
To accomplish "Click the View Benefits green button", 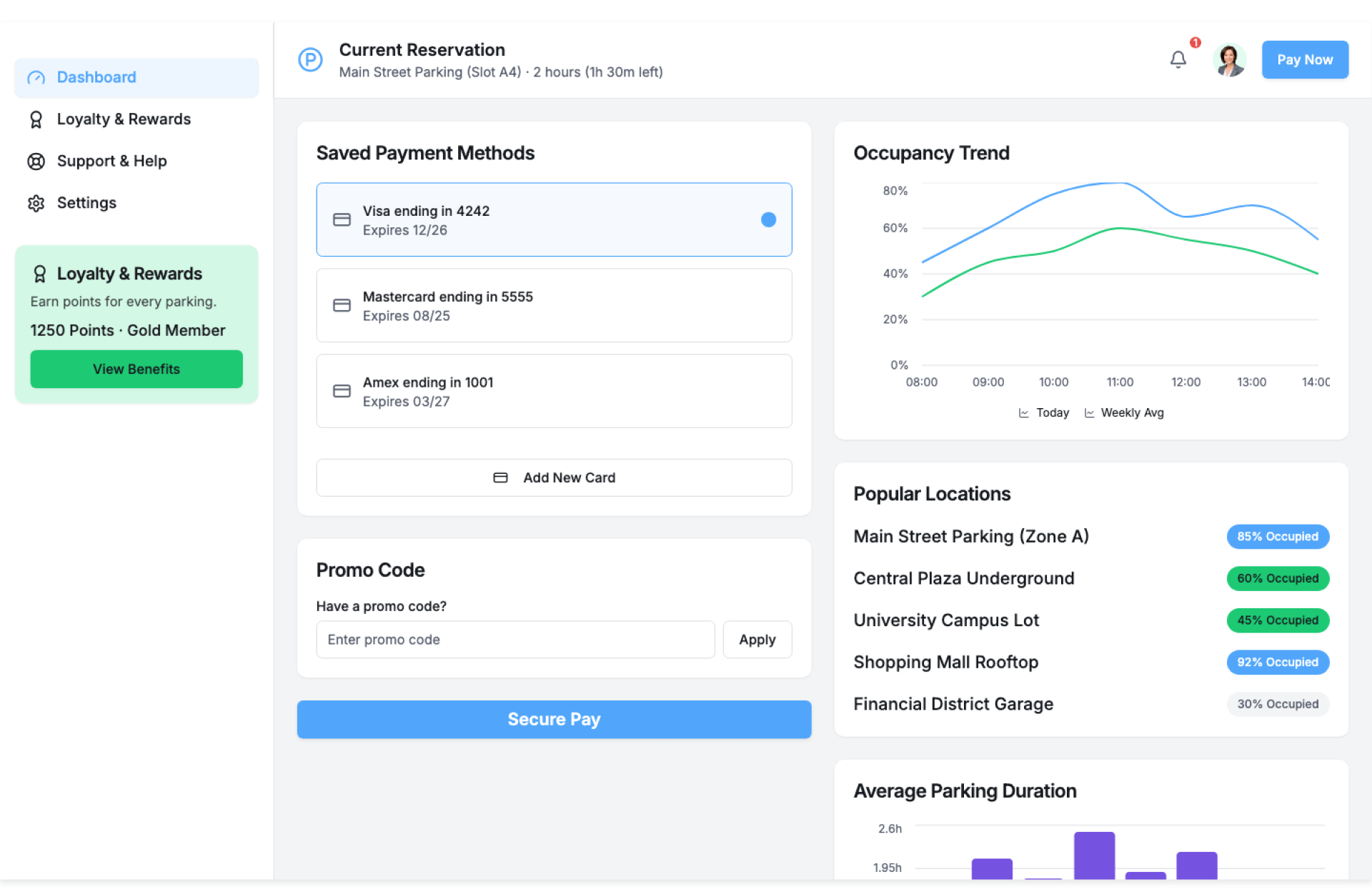I will pyautogui.click(x=136, y=369).
